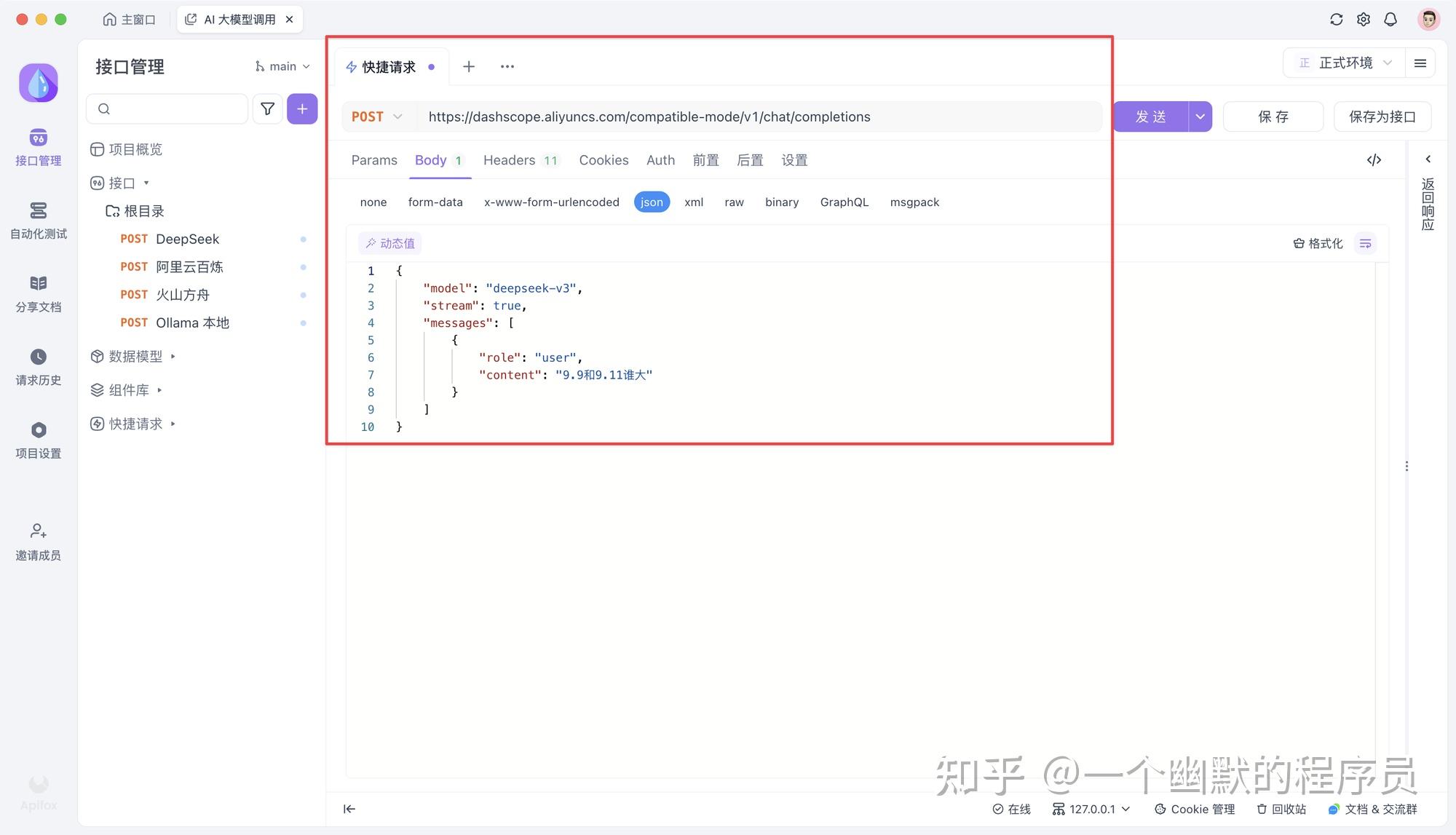This screenshot has width=1456, height=835.
Task: Select json body type
Action: pyautogui.click(x=651, y=202)
